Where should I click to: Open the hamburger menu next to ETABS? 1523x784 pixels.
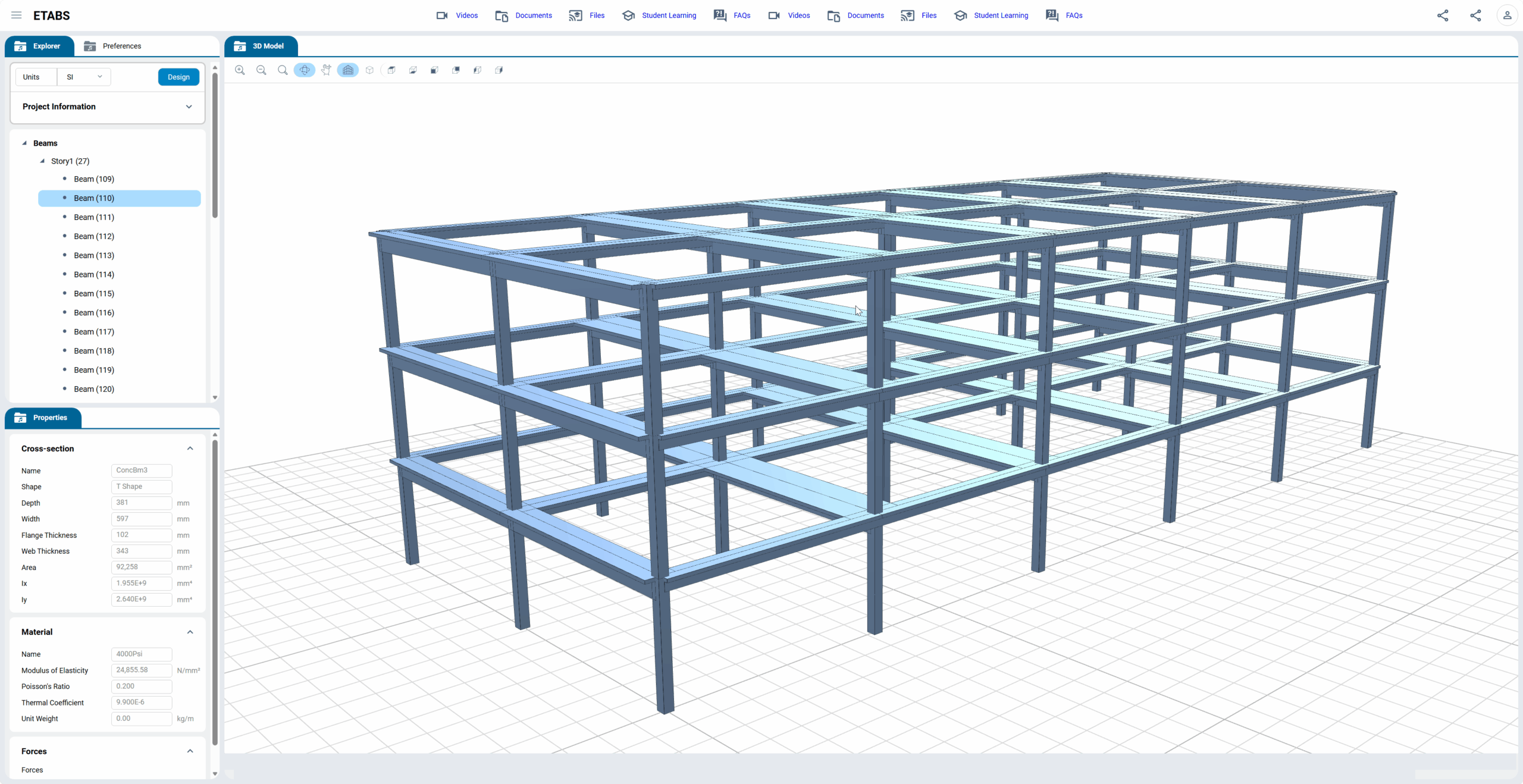[17, 15]
